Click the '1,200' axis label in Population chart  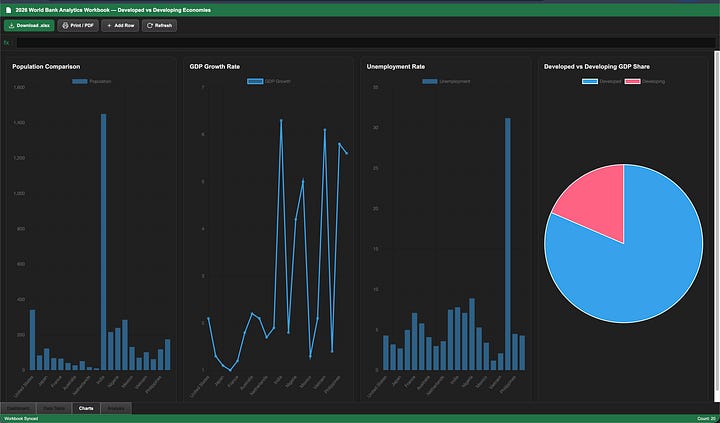tap(19, 158)
